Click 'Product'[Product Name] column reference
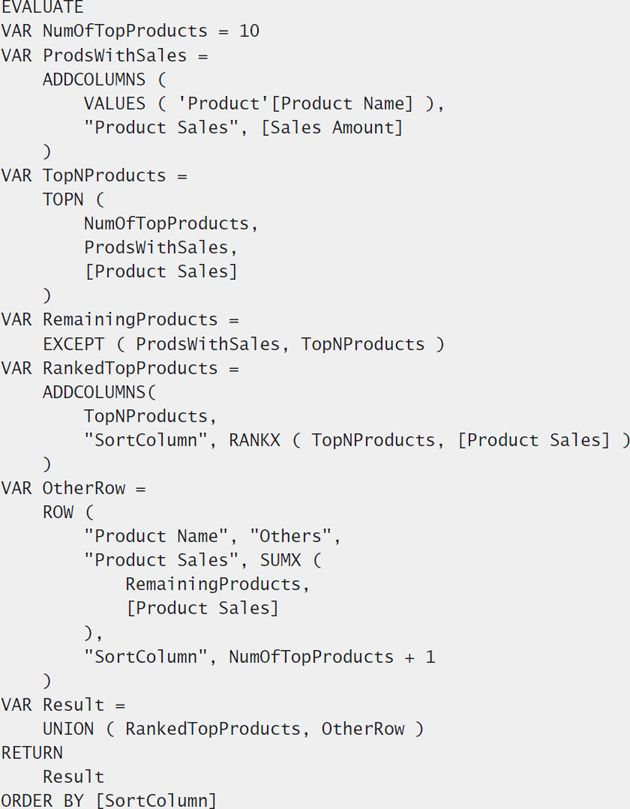Screen dimensions: 630x809 click(x=295, y=104)
